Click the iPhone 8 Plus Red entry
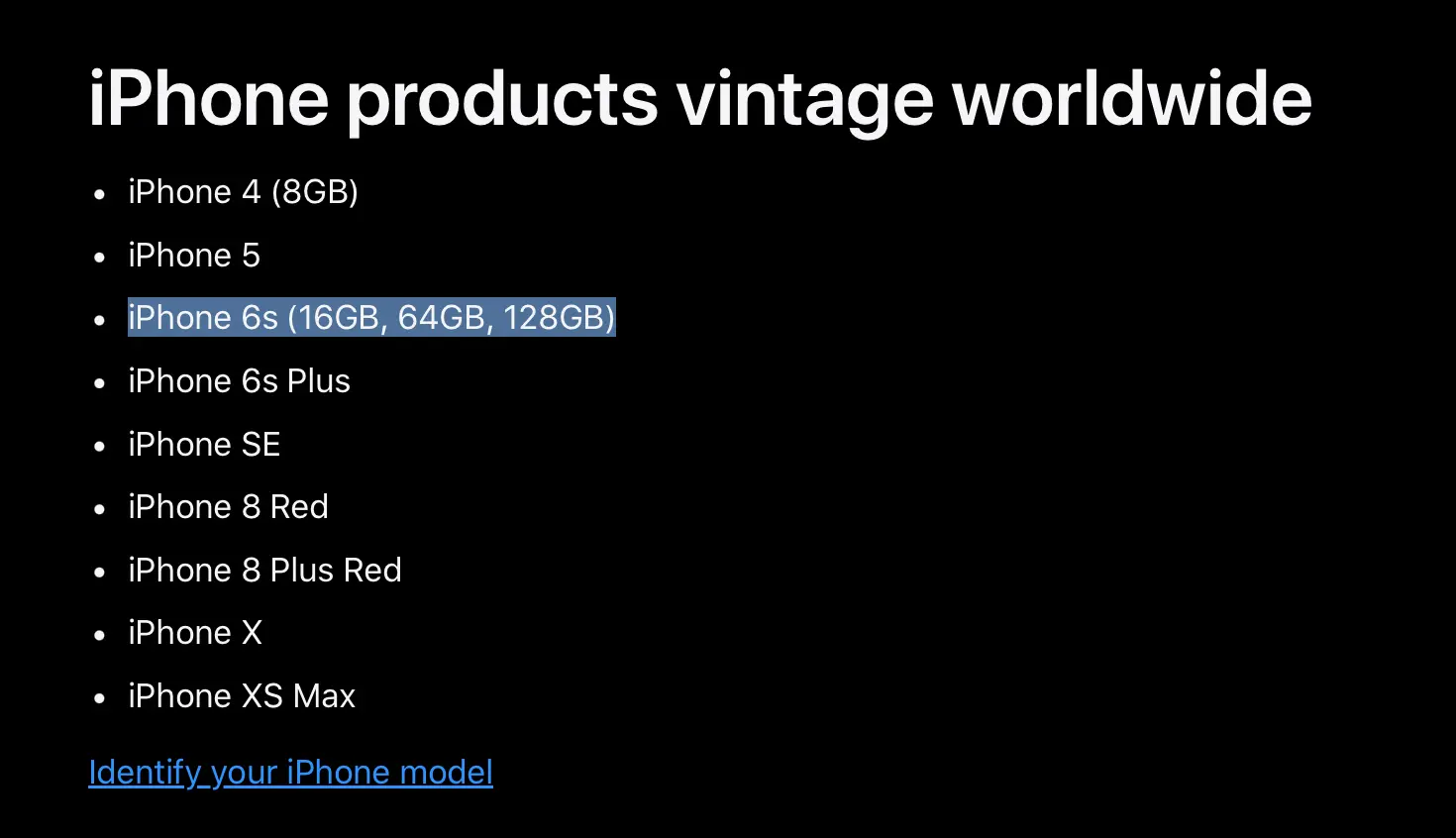 tap(264, 571)
